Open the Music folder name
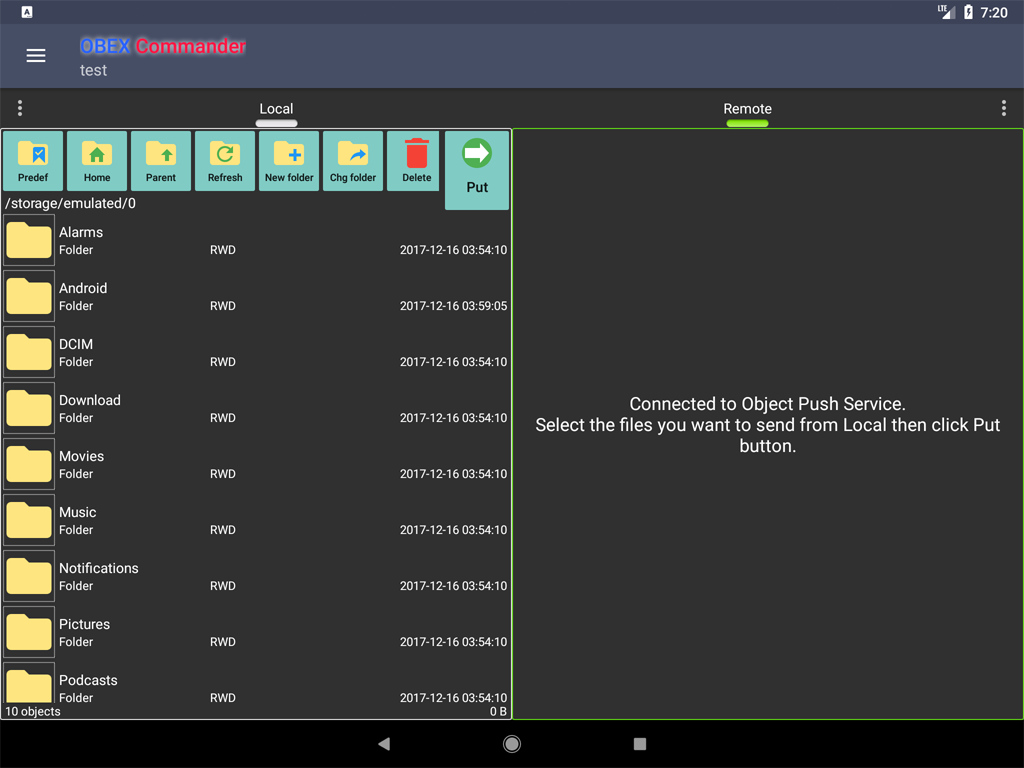Screen dimensions: 1024x768 pos(78,513)
